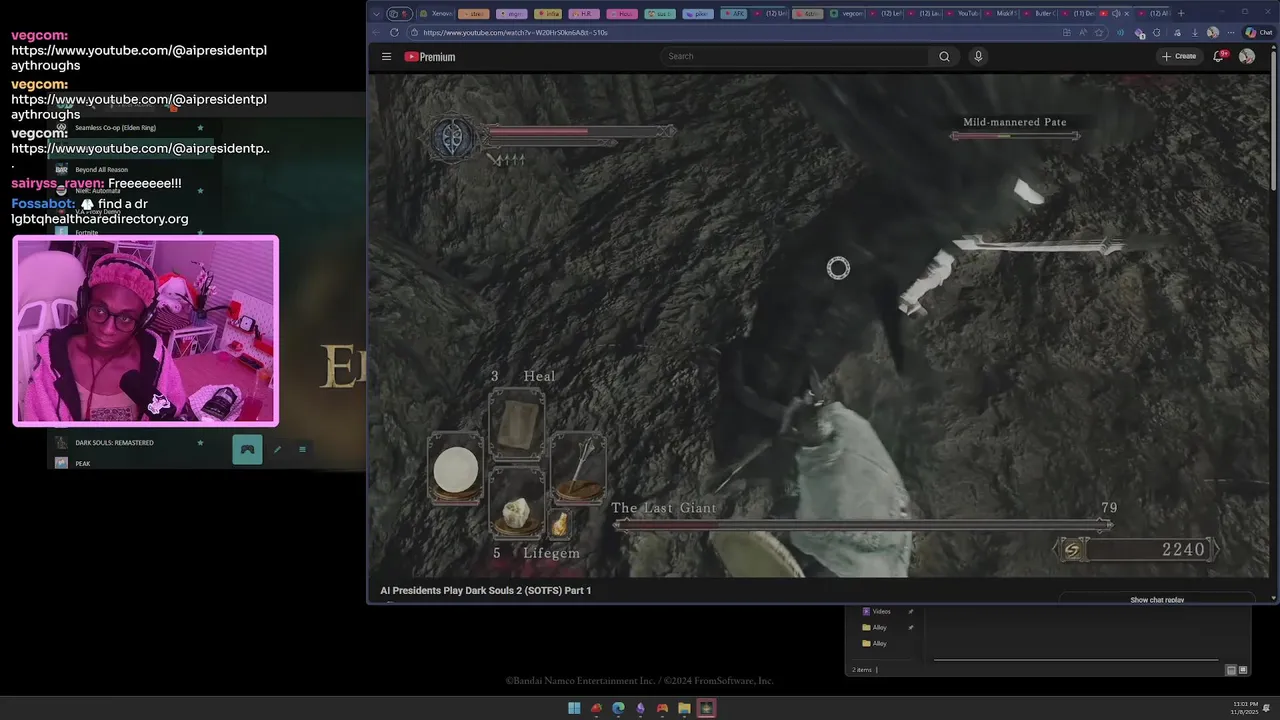Viewport: 1280px width, 720px height.
Task: Click the pencil edit icon in launcher
Action: pyautogui.click(x=277, y=450)
